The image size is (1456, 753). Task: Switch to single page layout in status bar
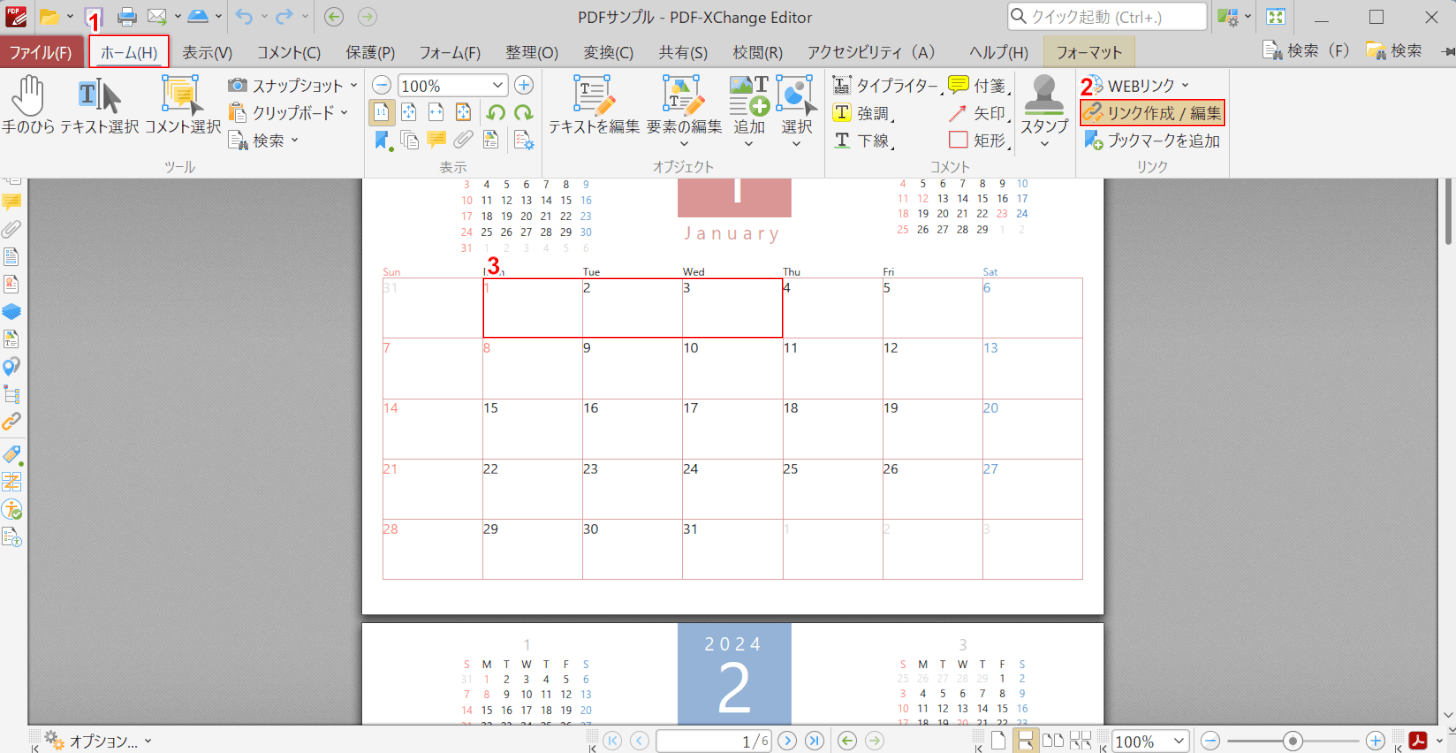tap(997, 741)
